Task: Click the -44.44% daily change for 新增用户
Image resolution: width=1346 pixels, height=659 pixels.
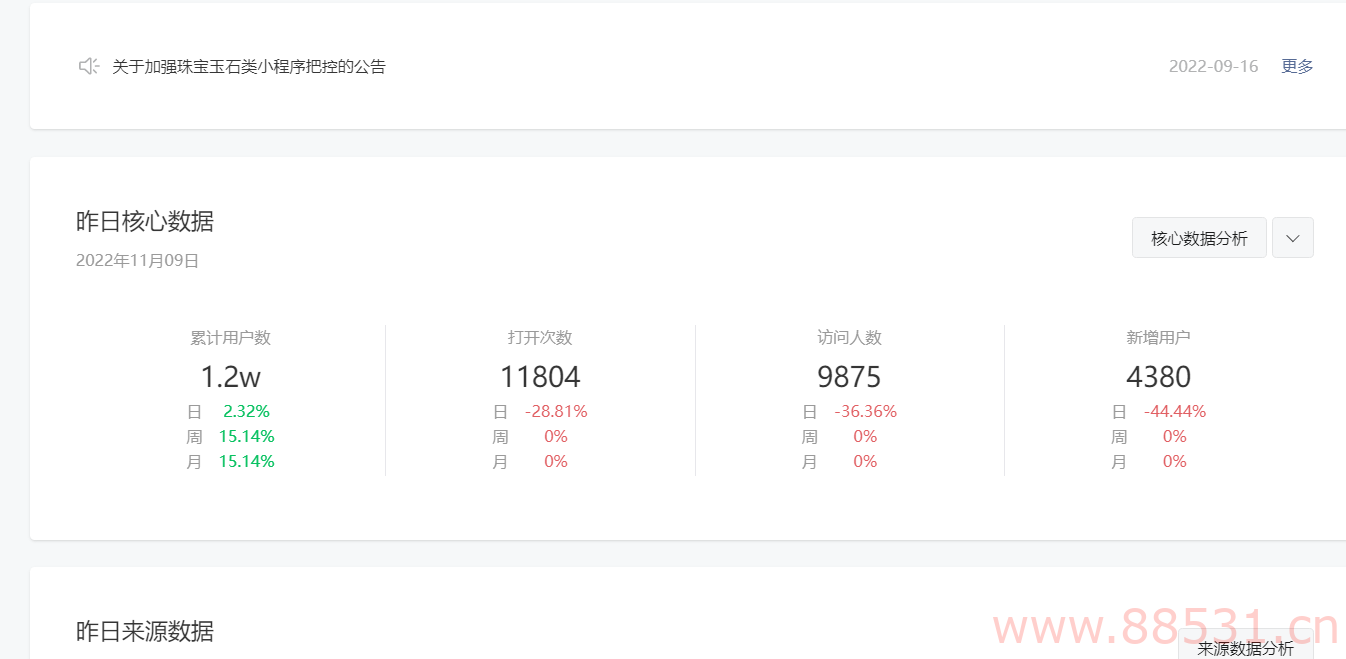Action: click(1174, 411)
